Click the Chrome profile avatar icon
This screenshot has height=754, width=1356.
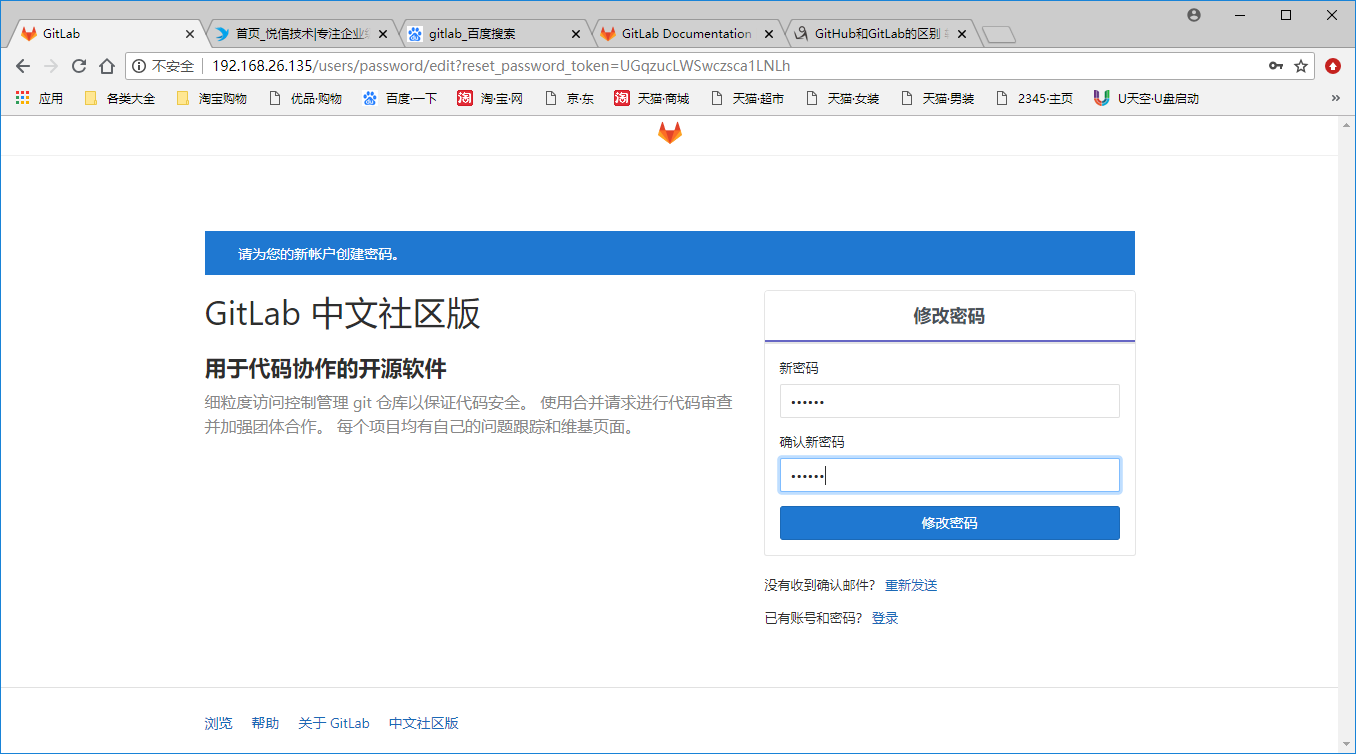pyautogui.click(x=1194, y=15)
